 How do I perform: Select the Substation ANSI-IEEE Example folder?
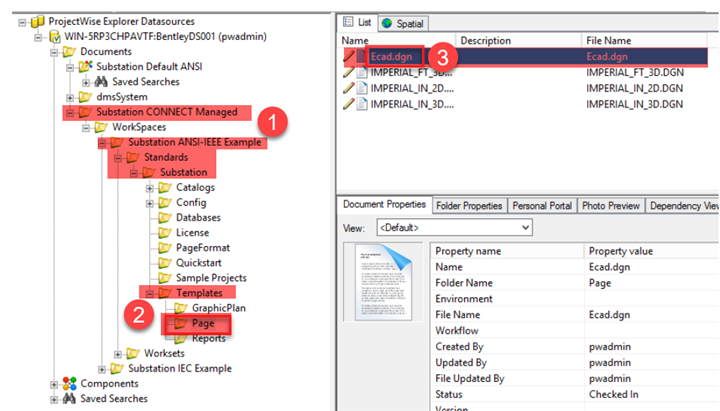pyautogui.click(x=195, y=142)
